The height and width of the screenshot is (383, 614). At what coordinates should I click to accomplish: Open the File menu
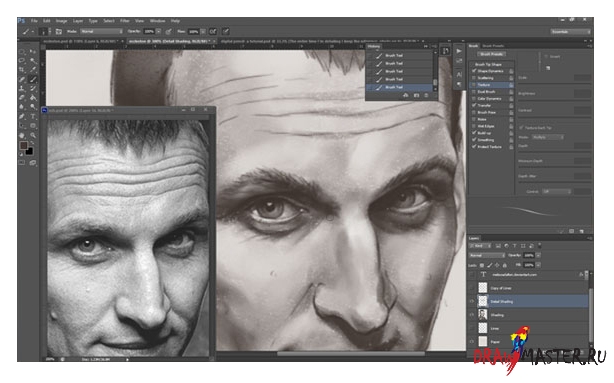[34, 21]
